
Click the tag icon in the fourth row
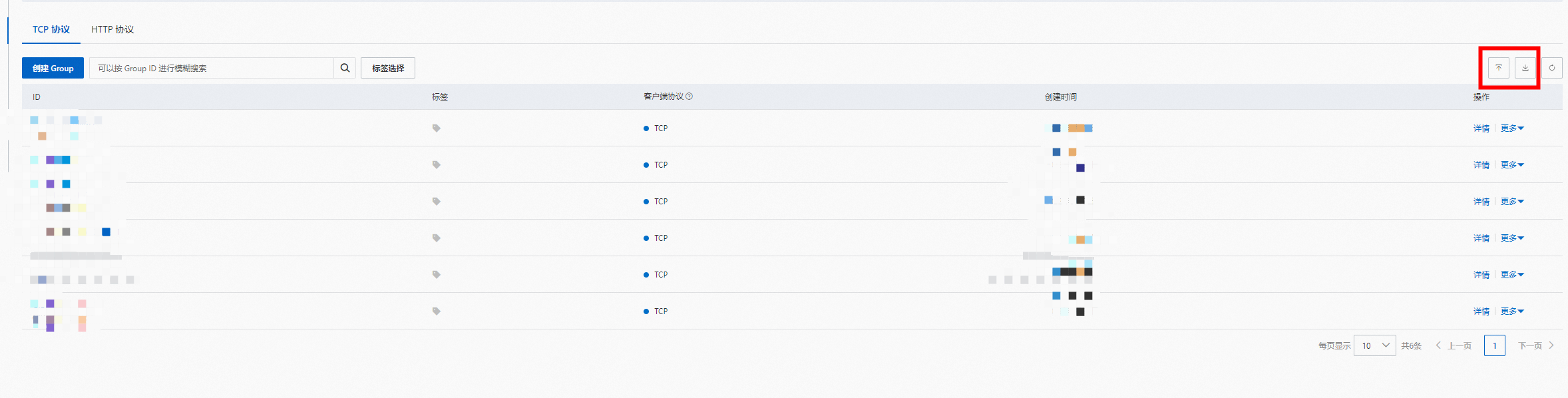[x=436, y=238]
